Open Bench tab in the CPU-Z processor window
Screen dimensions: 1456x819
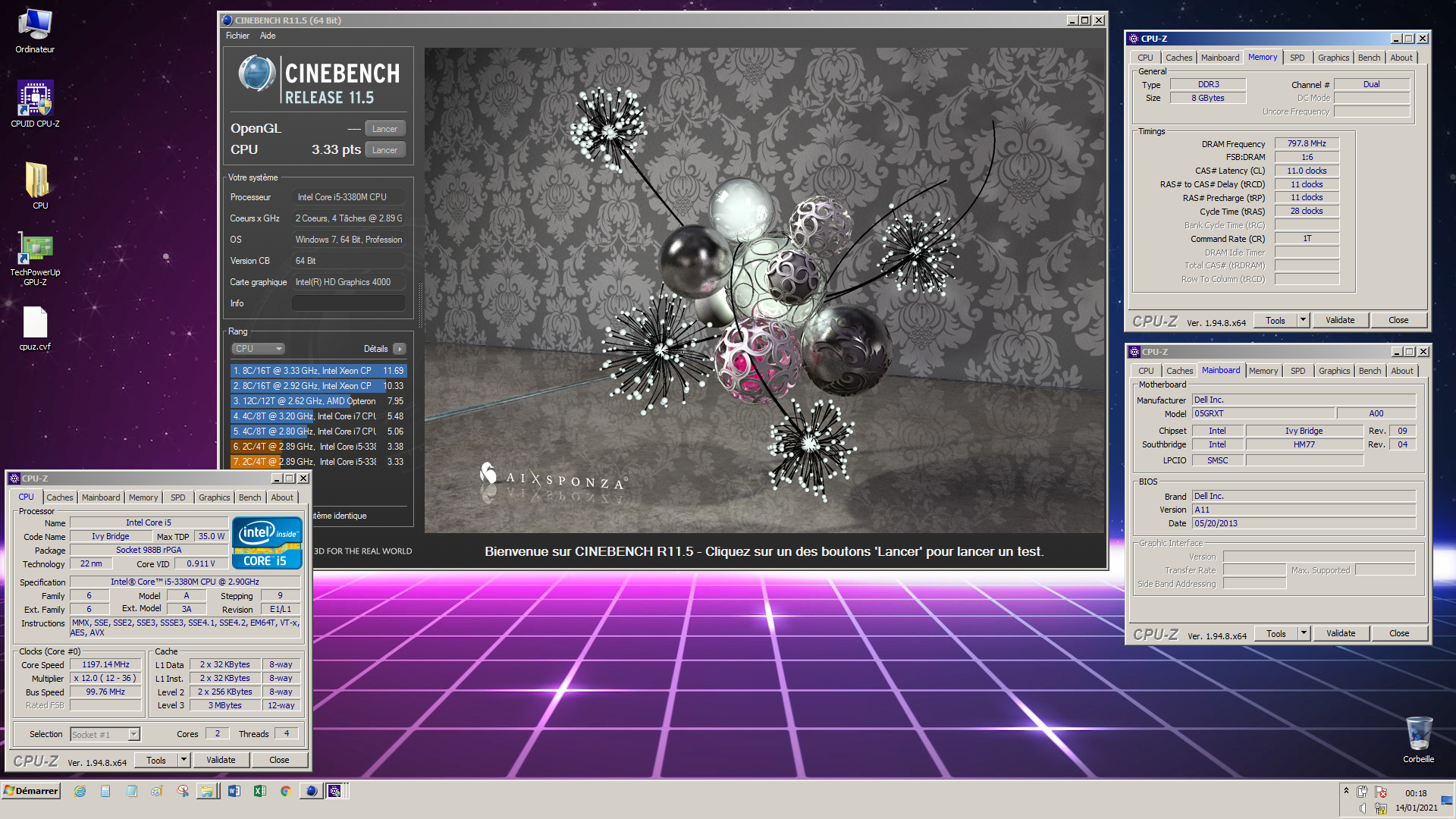pos(249,497)
